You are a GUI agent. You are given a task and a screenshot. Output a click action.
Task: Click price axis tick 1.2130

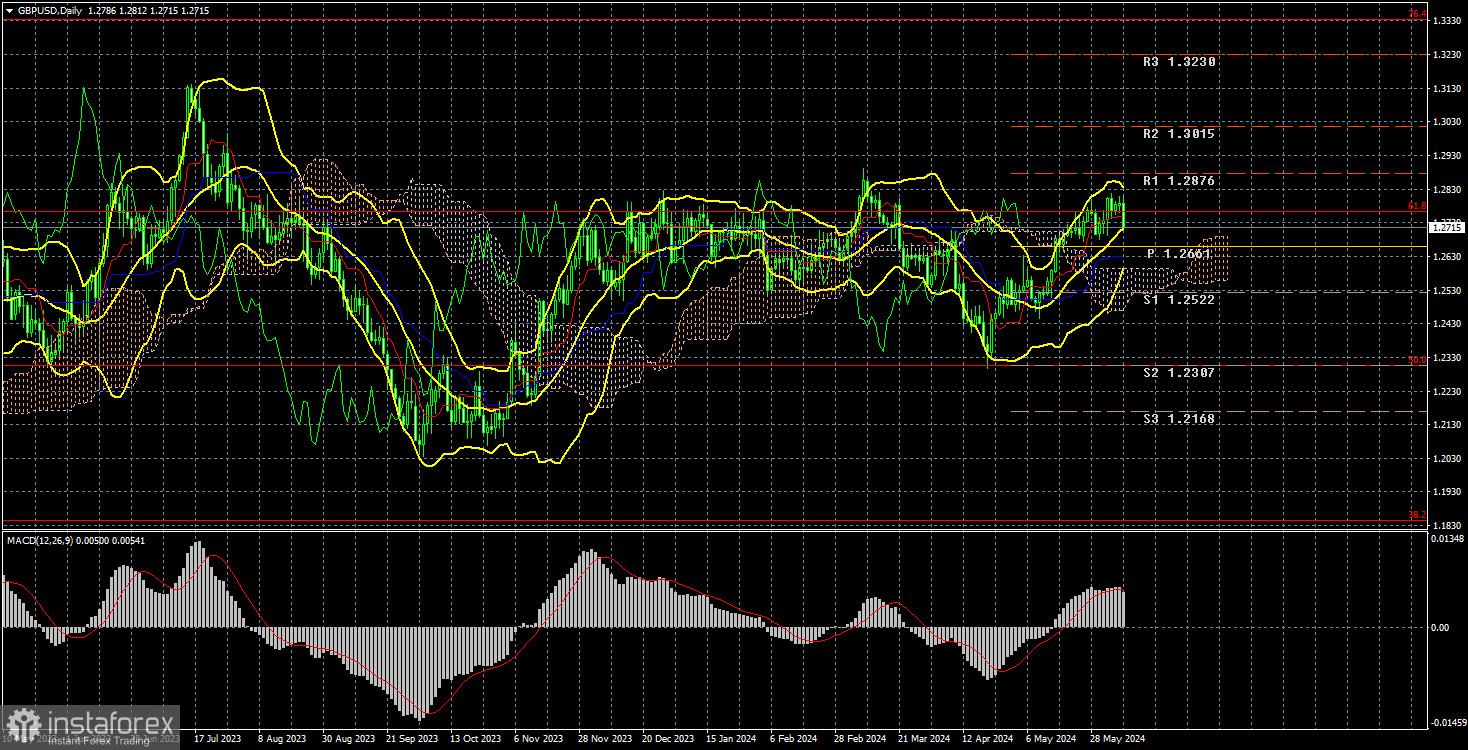click(x=1446, y=425)
